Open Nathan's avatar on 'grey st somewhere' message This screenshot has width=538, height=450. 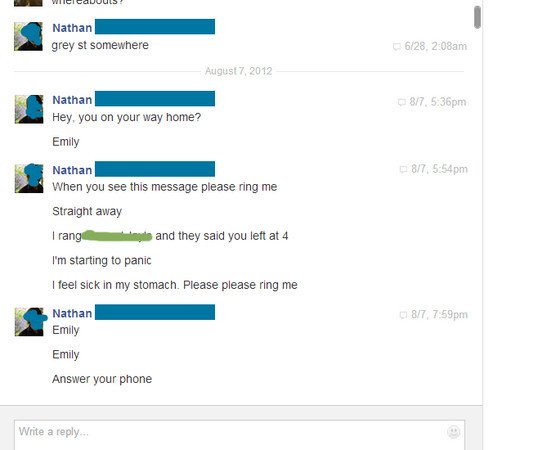(x=28, y=36)
